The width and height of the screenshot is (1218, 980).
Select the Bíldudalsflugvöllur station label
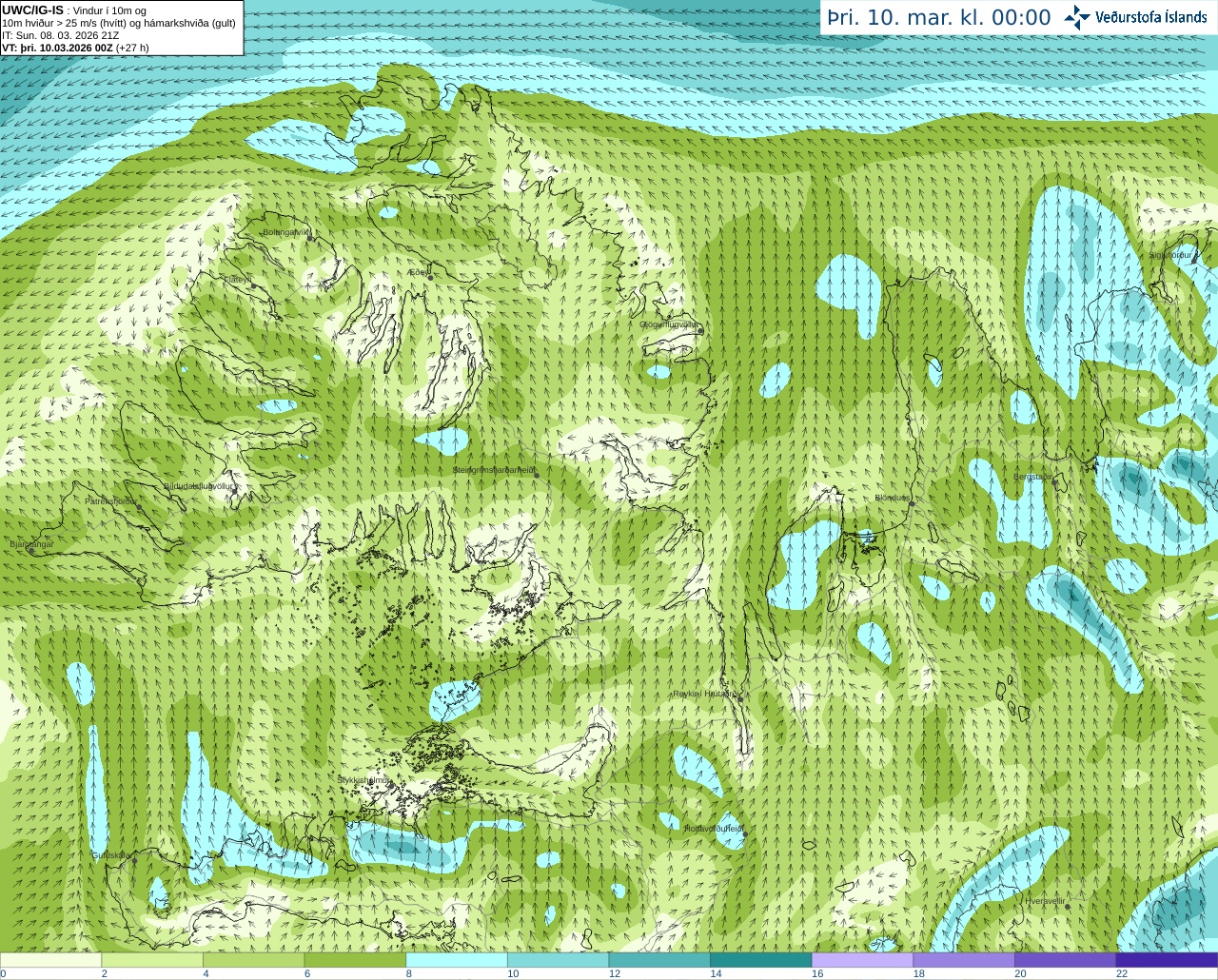click(200, 485)
